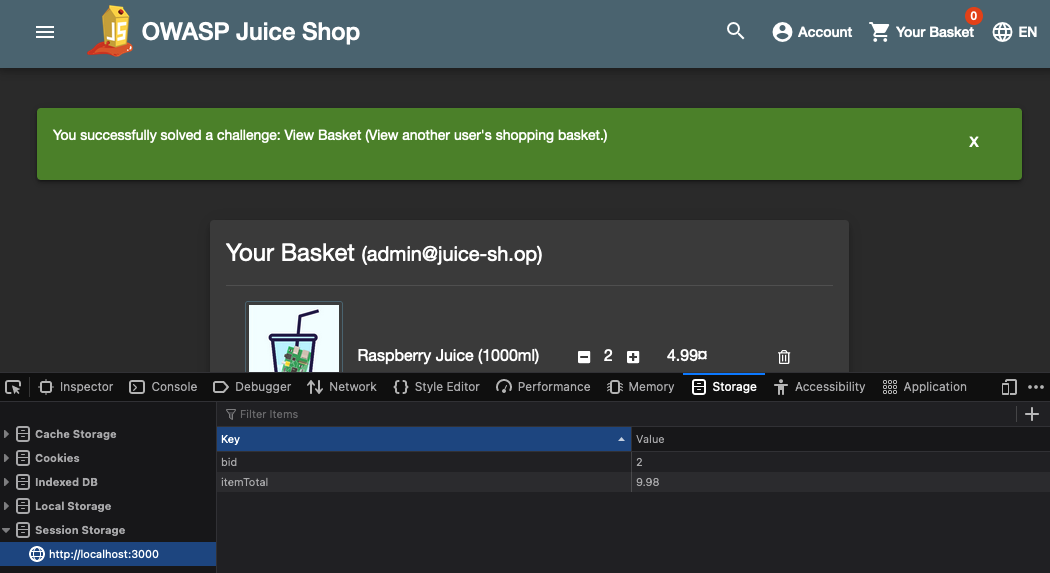Open the search magnifier icon
Screen dimensions: 1050x573
(735, 31)
